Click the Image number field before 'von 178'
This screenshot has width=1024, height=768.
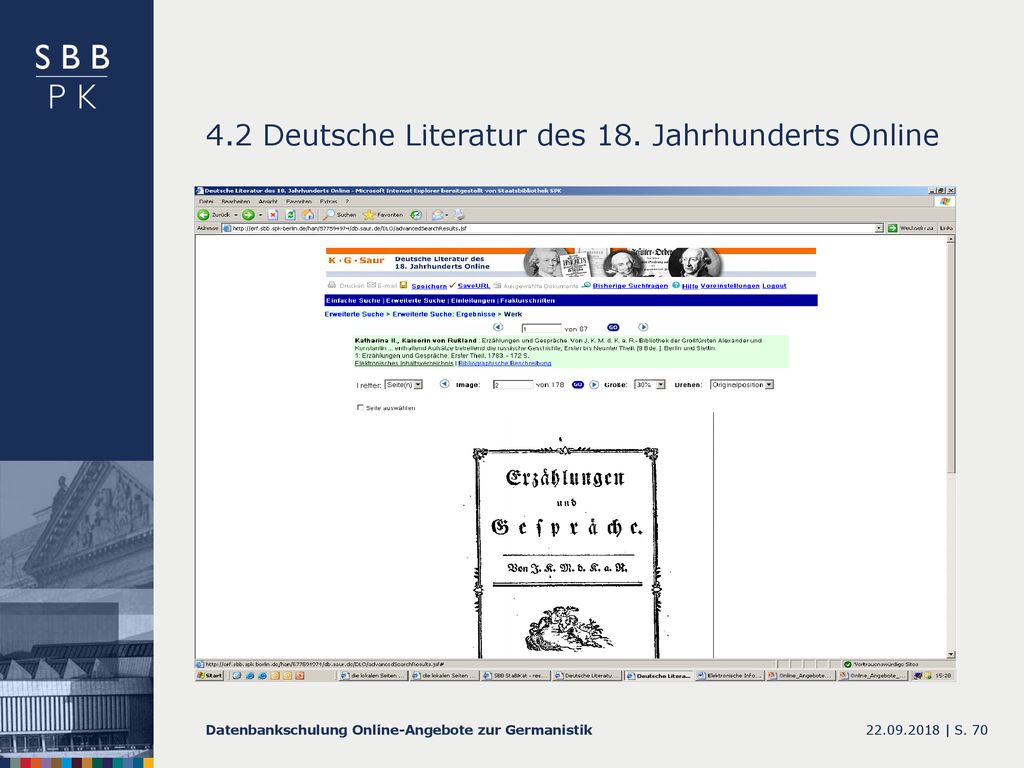tap(513, 385)
